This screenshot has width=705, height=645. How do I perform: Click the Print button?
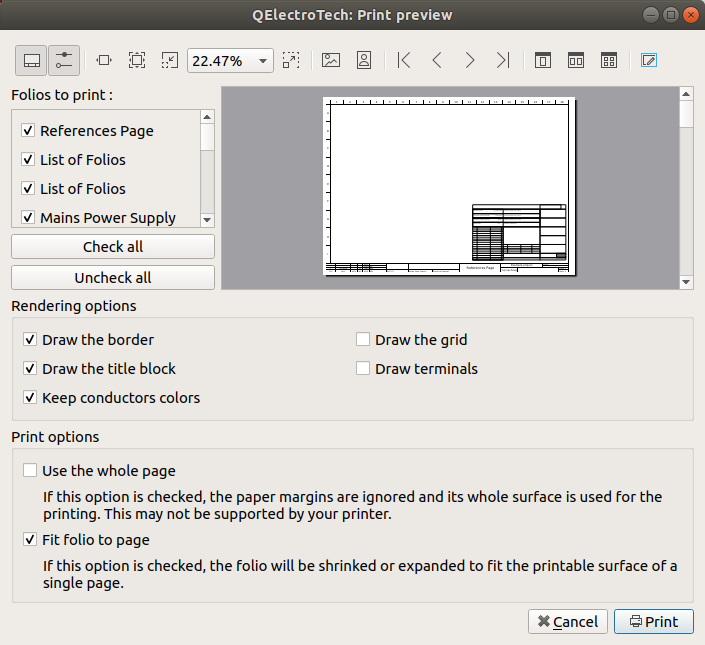pos(654,622)
